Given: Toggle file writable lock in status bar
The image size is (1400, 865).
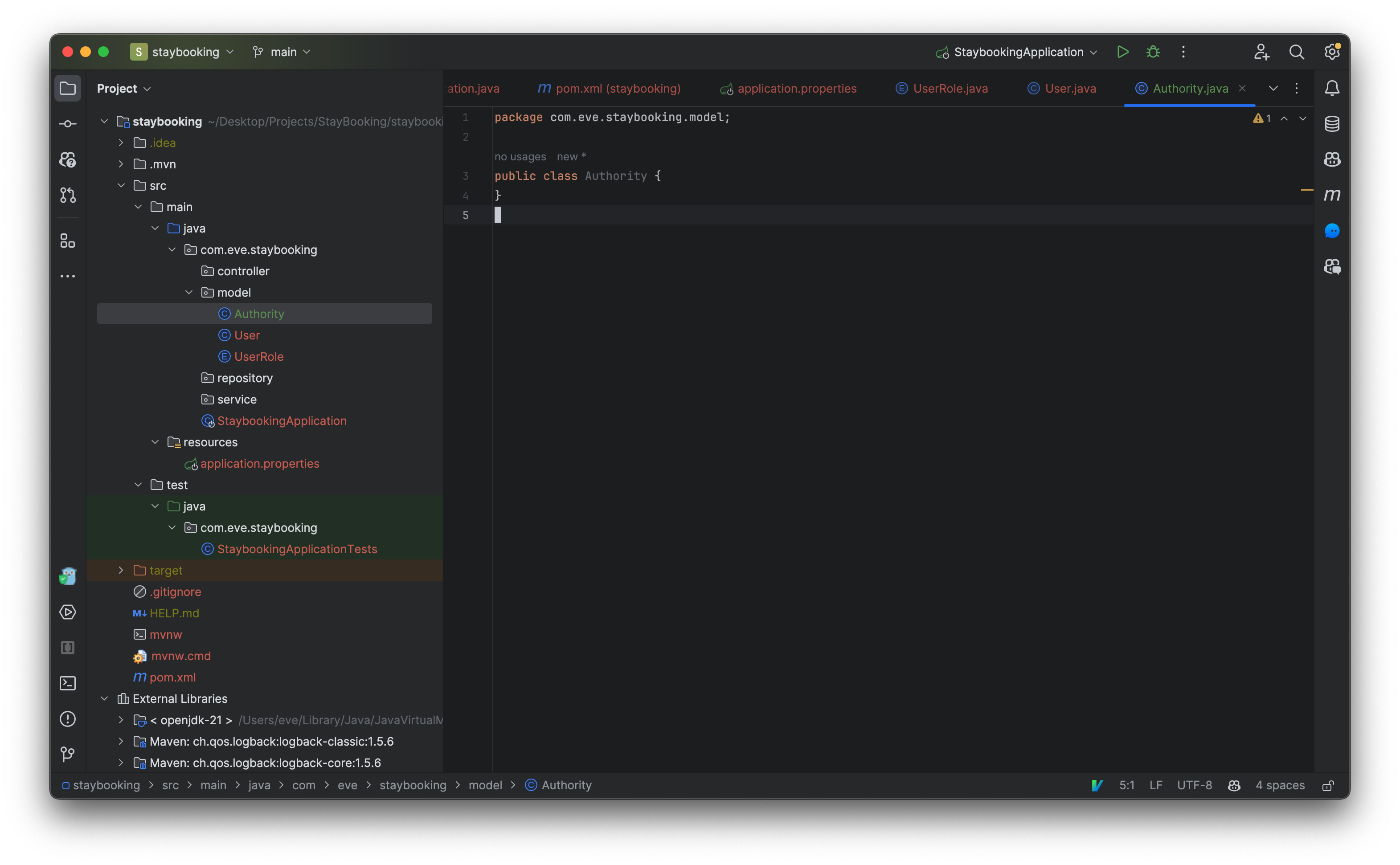Looking at the screenshot, I should point(1328,785).
